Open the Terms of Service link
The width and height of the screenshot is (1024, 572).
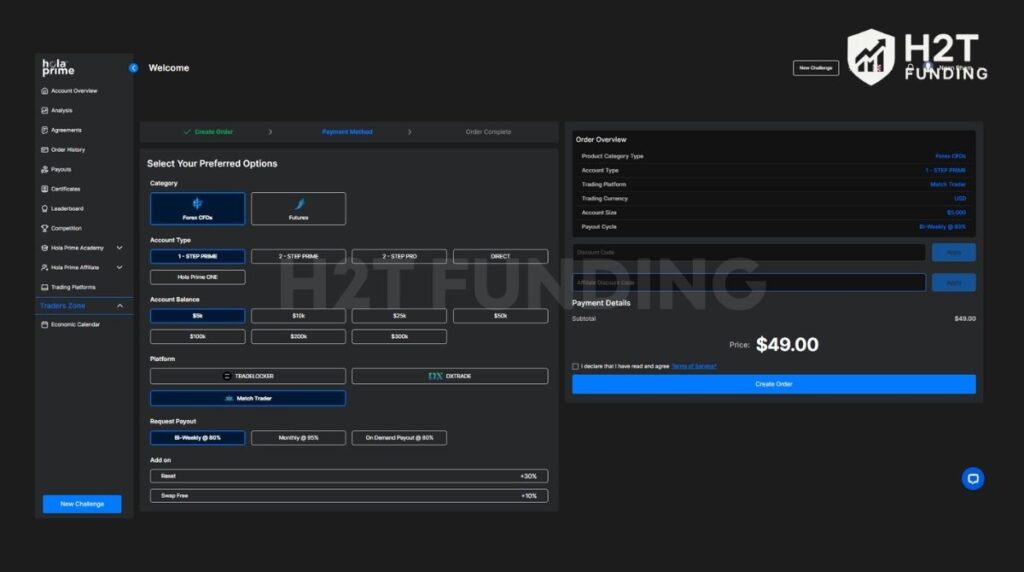tap(694, 366)
